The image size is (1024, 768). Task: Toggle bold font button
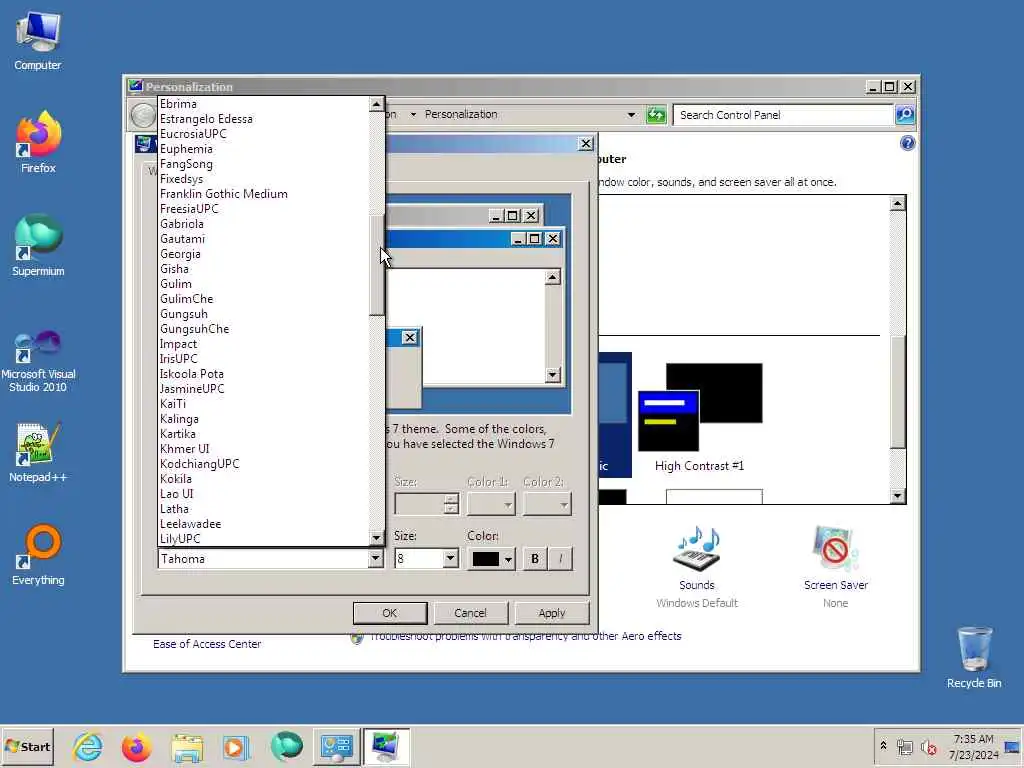click(535, 559)
